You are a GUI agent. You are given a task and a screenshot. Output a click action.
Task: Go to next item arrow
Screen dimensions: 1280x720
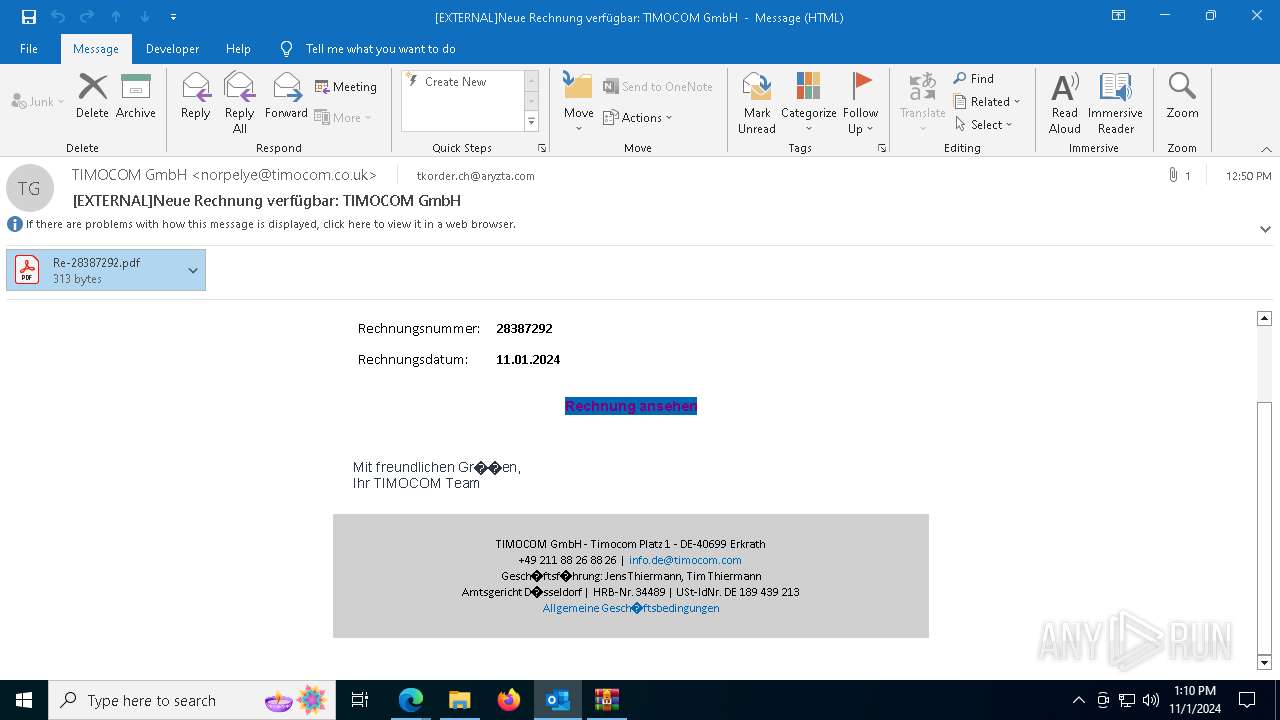coord(145,17)
